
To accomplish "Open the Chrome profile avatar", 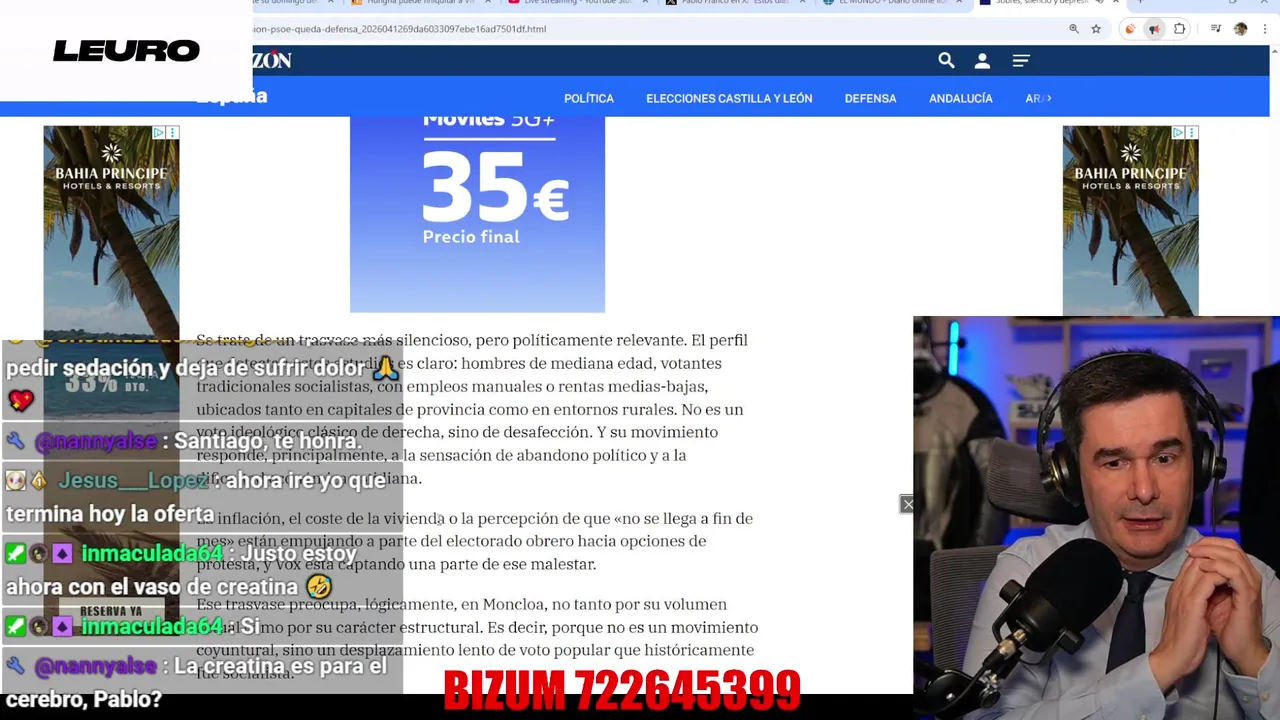I will click(x=1241, y=29).
